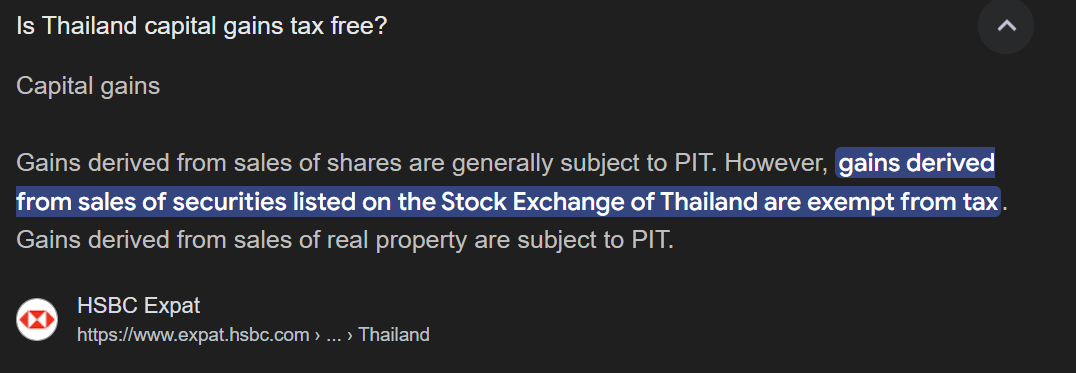Click the highlighted words 'gains derived'
Viewport: 1076px width, 373px height.
pos(917,164)
